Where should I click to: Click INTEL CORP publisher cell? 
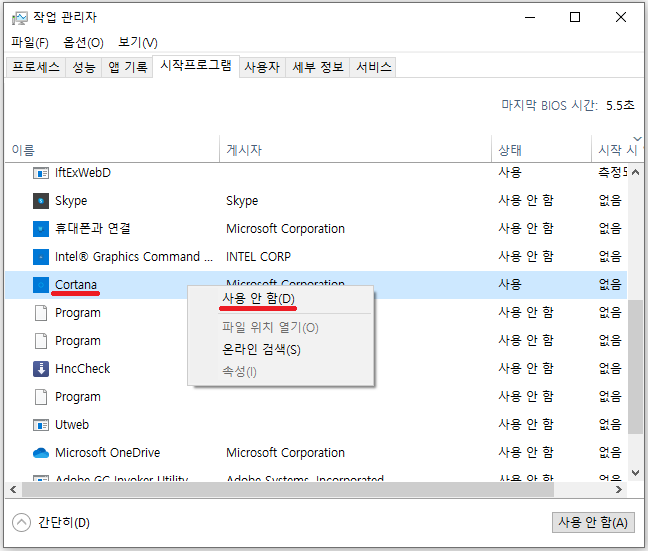258,257
